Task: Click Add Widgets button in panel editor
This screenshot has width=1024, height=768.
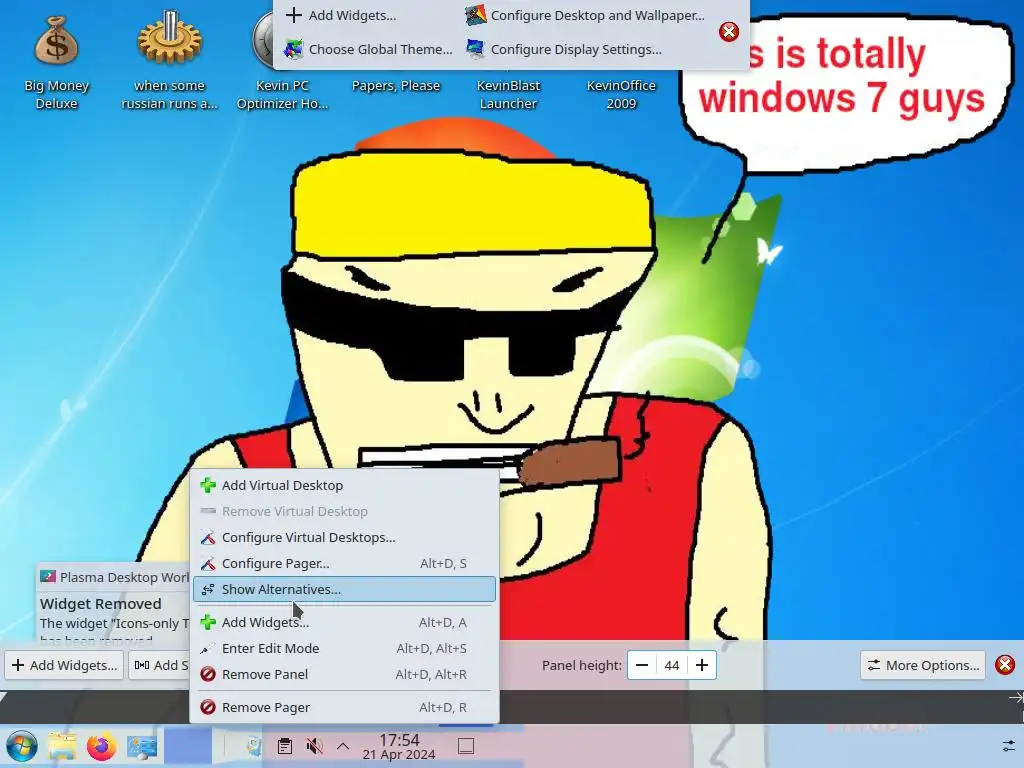Action: coord(64,665)
